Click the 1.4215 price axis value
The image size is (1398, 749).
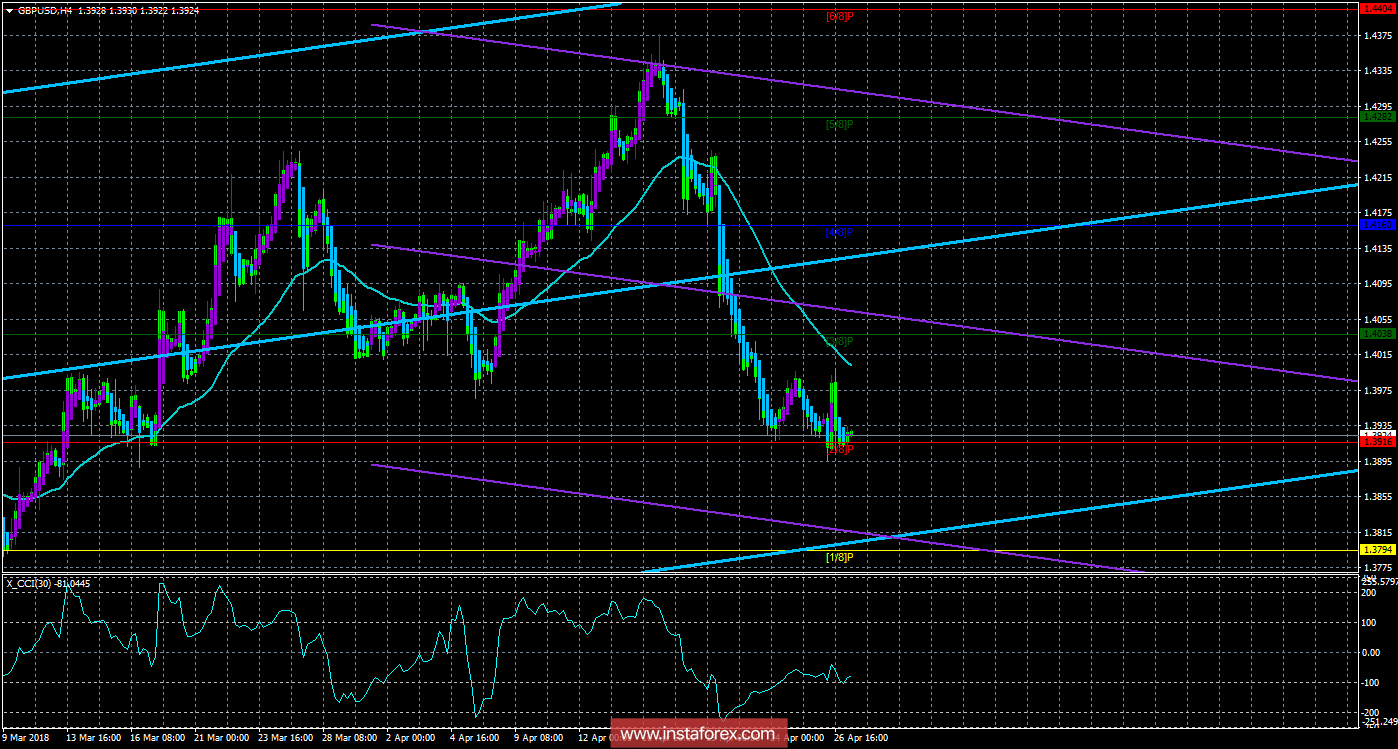click(1378, 177)
